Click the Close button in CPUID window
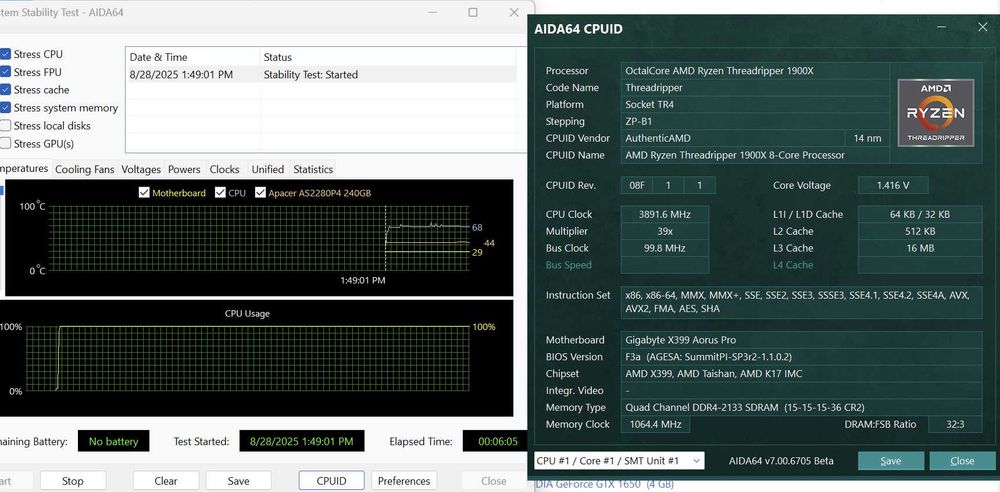Image resolution: width=1000 pixels, height=492 pixels. (x=962, y=461)
